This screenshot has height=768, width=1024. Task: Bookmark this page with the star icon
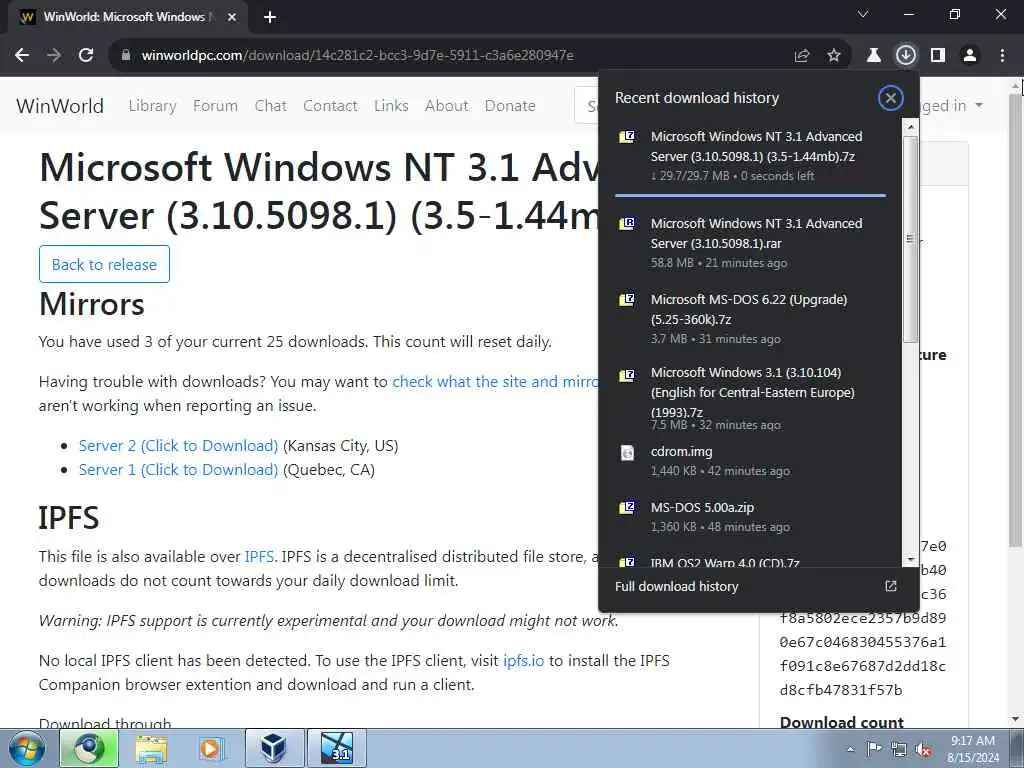[x=834, y=56]
